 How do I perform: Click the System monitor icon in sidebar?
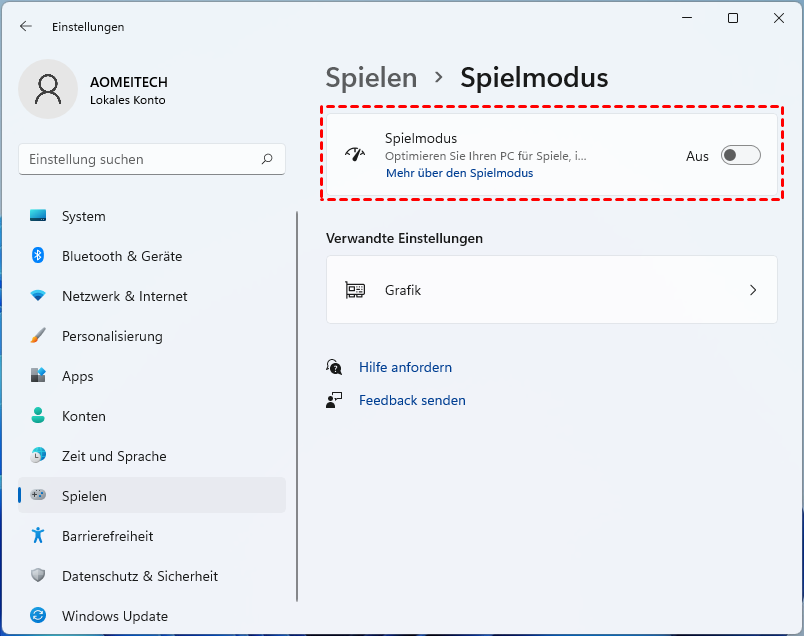38,216
